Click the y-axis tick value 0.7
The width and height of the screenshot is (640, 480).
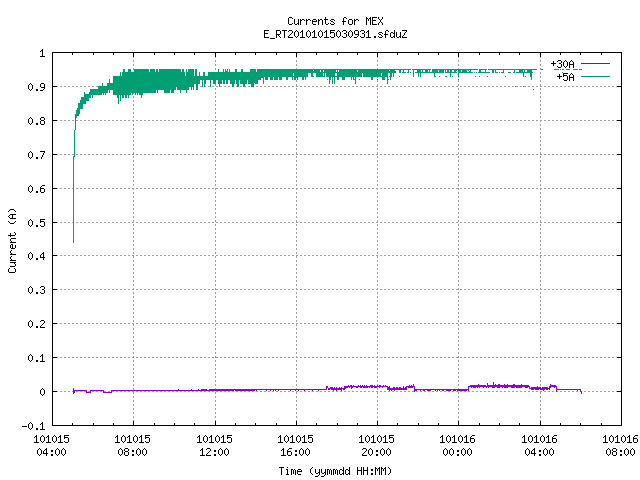[x=36, y=155]
